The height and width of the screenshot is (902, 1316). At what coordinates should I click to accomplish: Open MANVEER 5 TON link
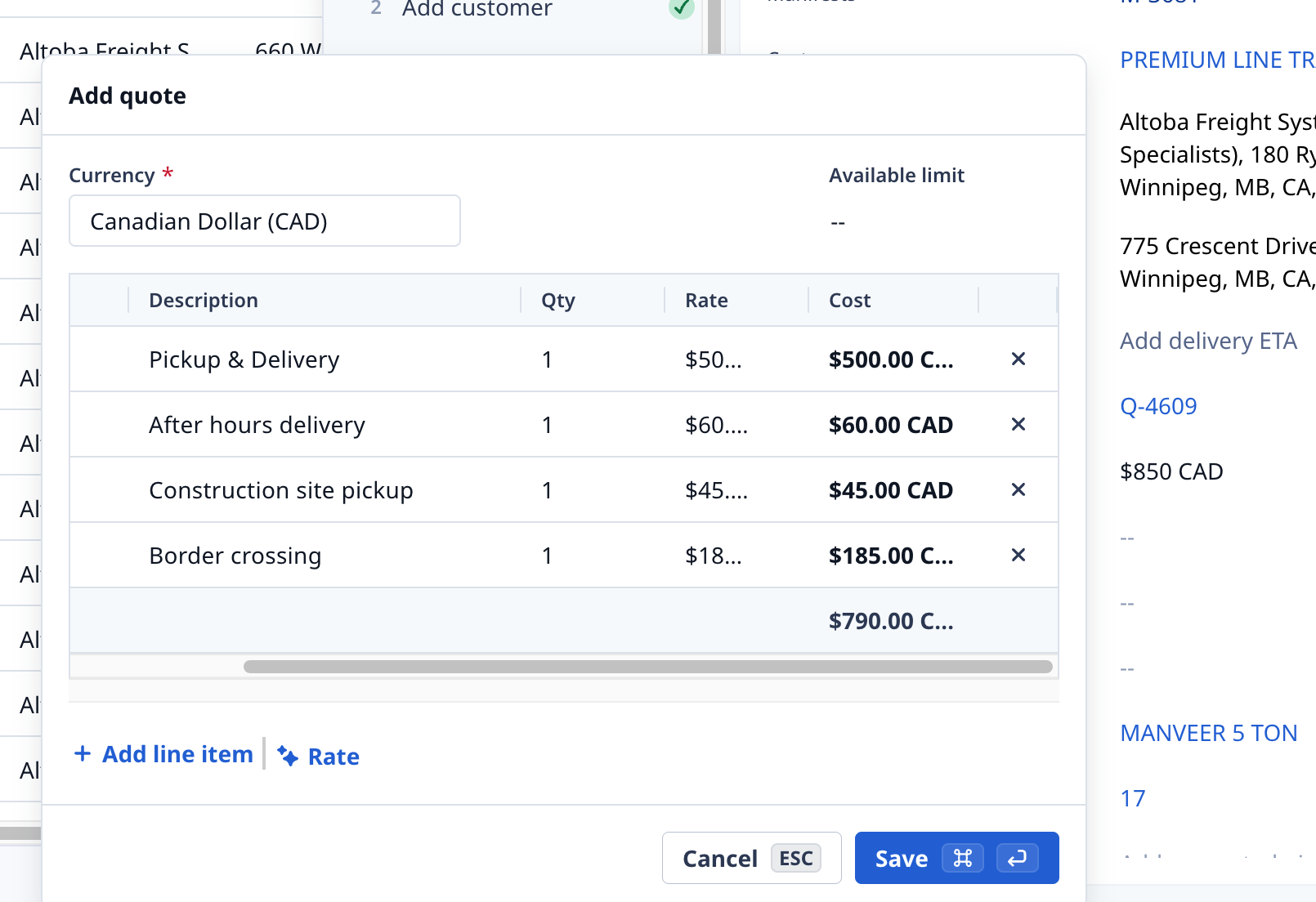coord(1208,733)
